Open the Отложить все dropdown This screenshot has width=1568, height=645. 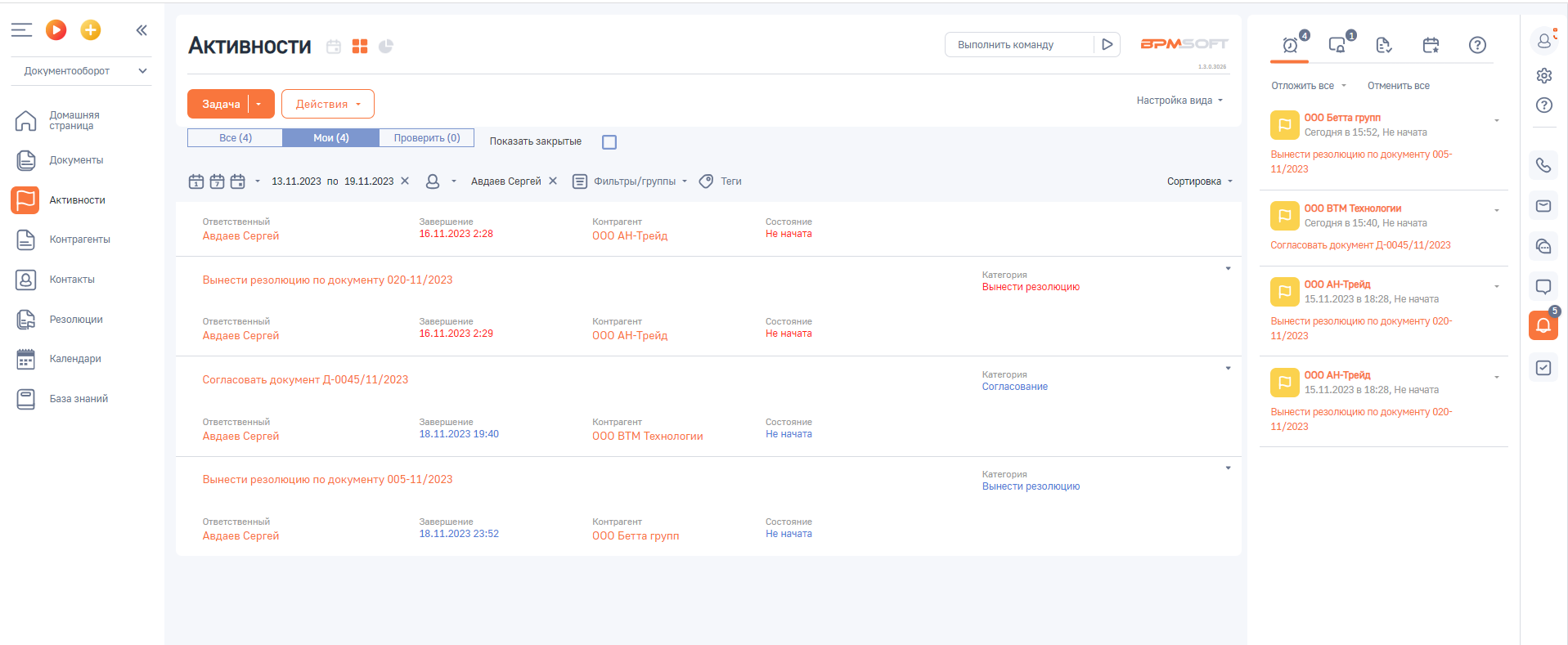pos(1308,86)
